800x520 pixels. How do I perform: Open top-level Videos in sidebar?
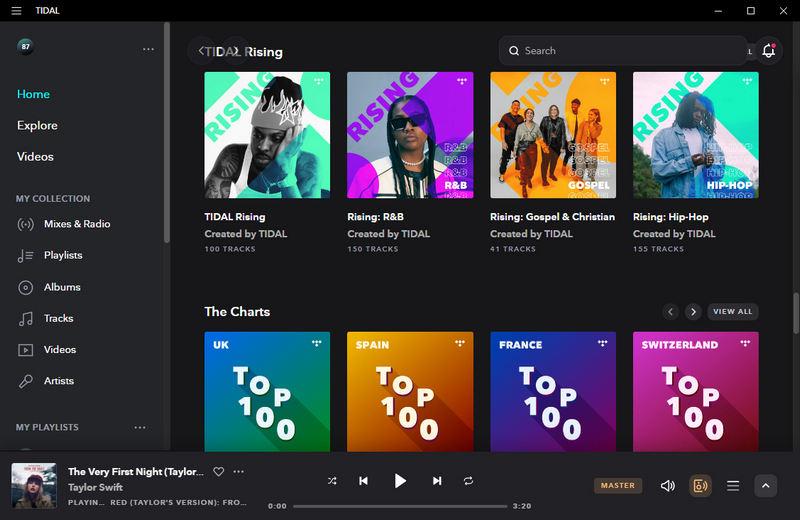[35, 157]
